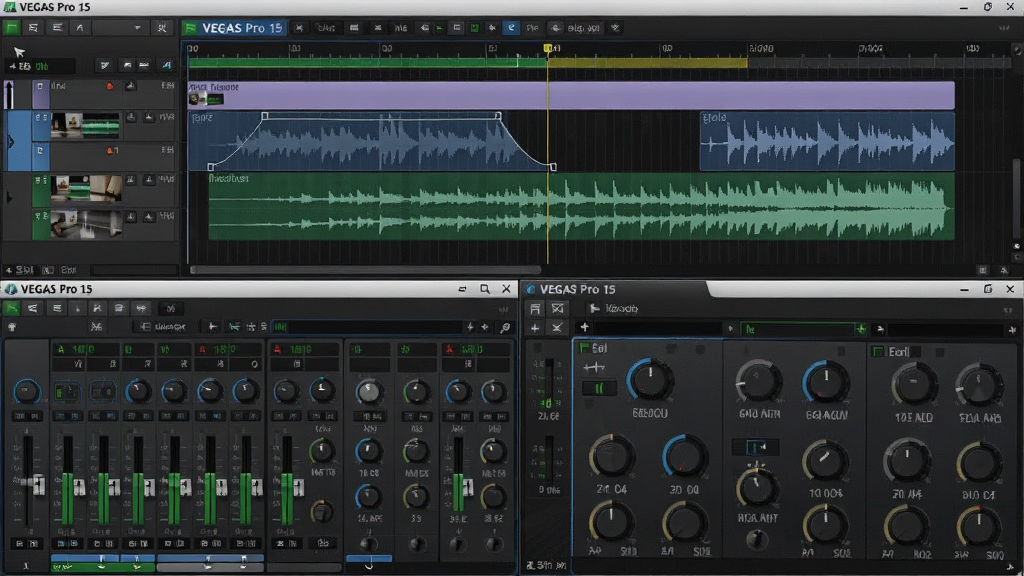Select the blue audio clip labeled Ejole

pos(827,141)
